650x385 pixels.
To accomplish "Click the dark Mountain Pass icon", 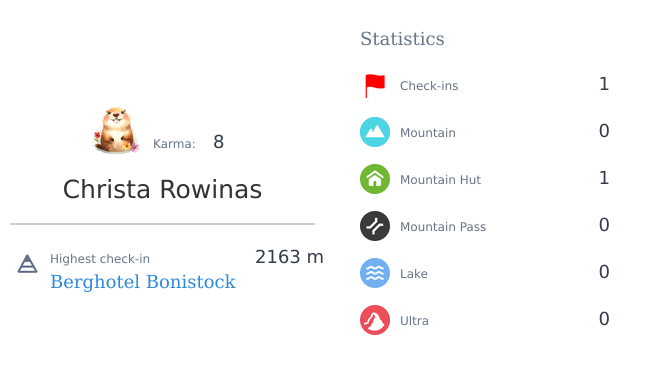I will (x=375, y=226).
